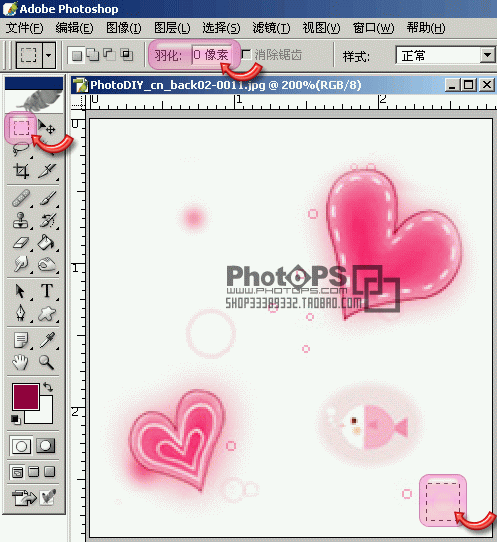Select the Eyedropper tool
Image resolution: width=497 pixels, height=542 pixels.
pos(47,340)
